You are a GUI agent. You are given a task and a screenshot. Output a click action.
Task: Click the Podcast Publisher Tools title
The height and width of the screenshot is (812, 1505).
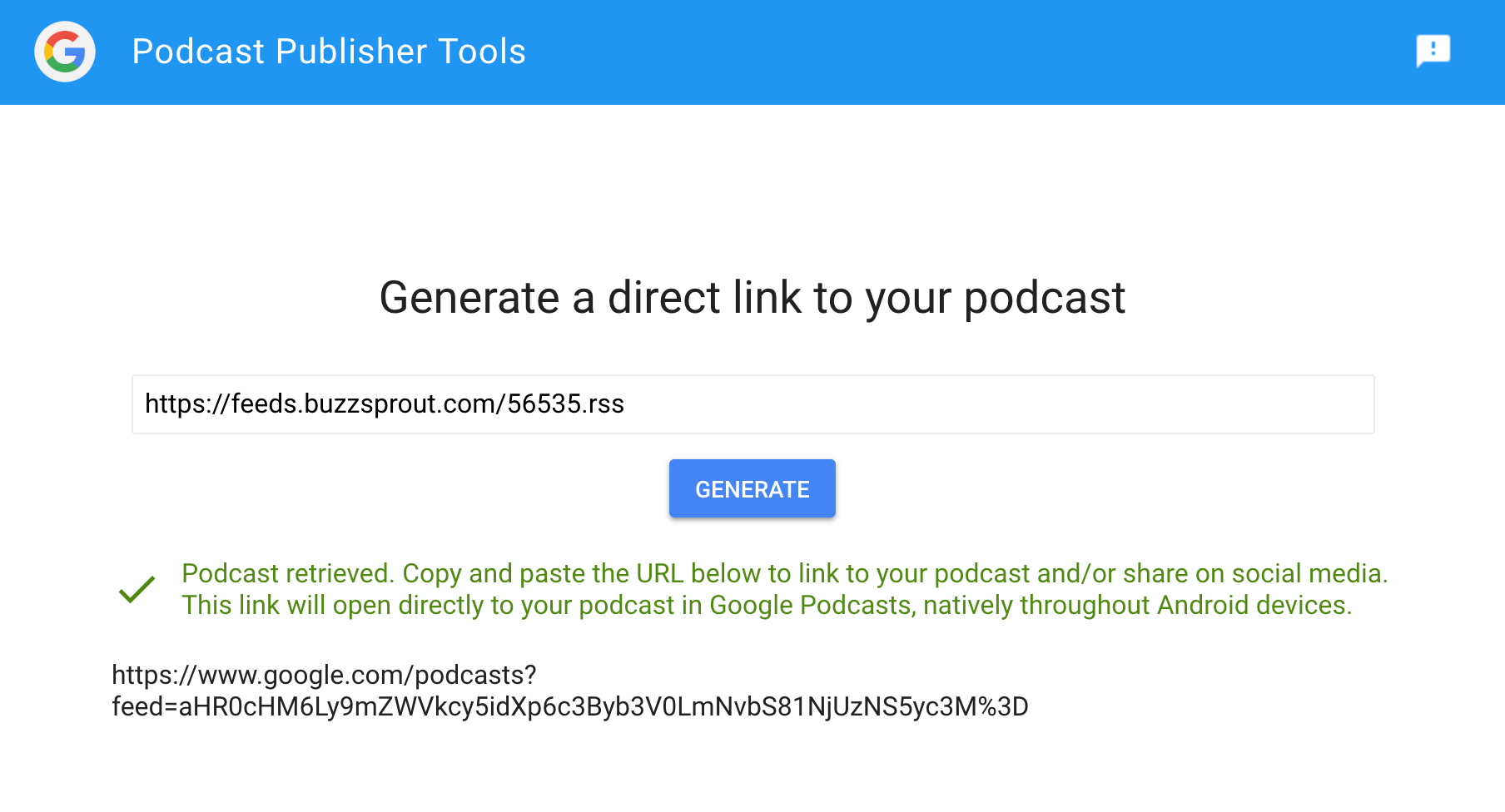pos(329,52)
